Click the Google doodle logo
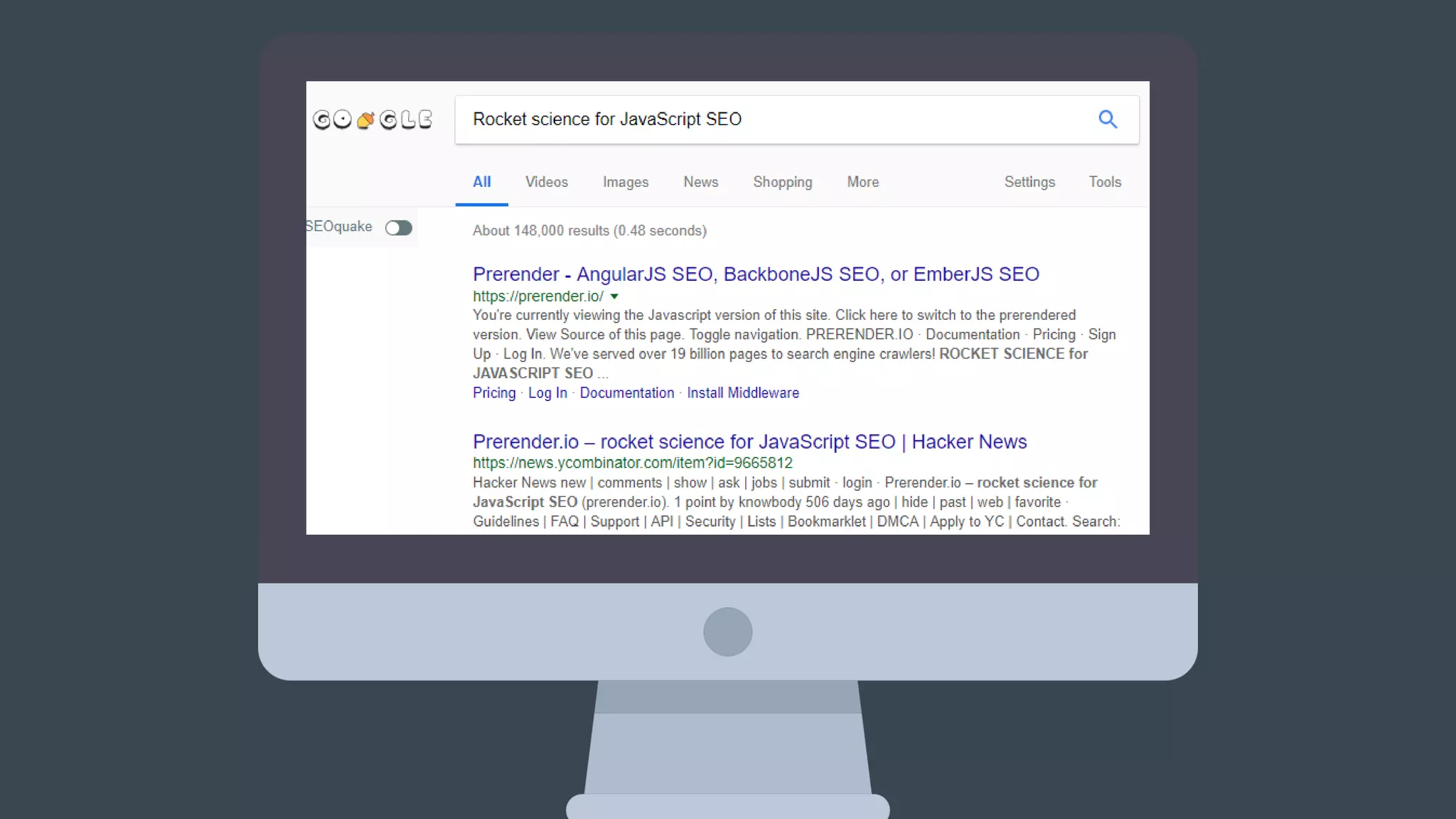The width and height of the screenshot is (1456, 819). 373,119
